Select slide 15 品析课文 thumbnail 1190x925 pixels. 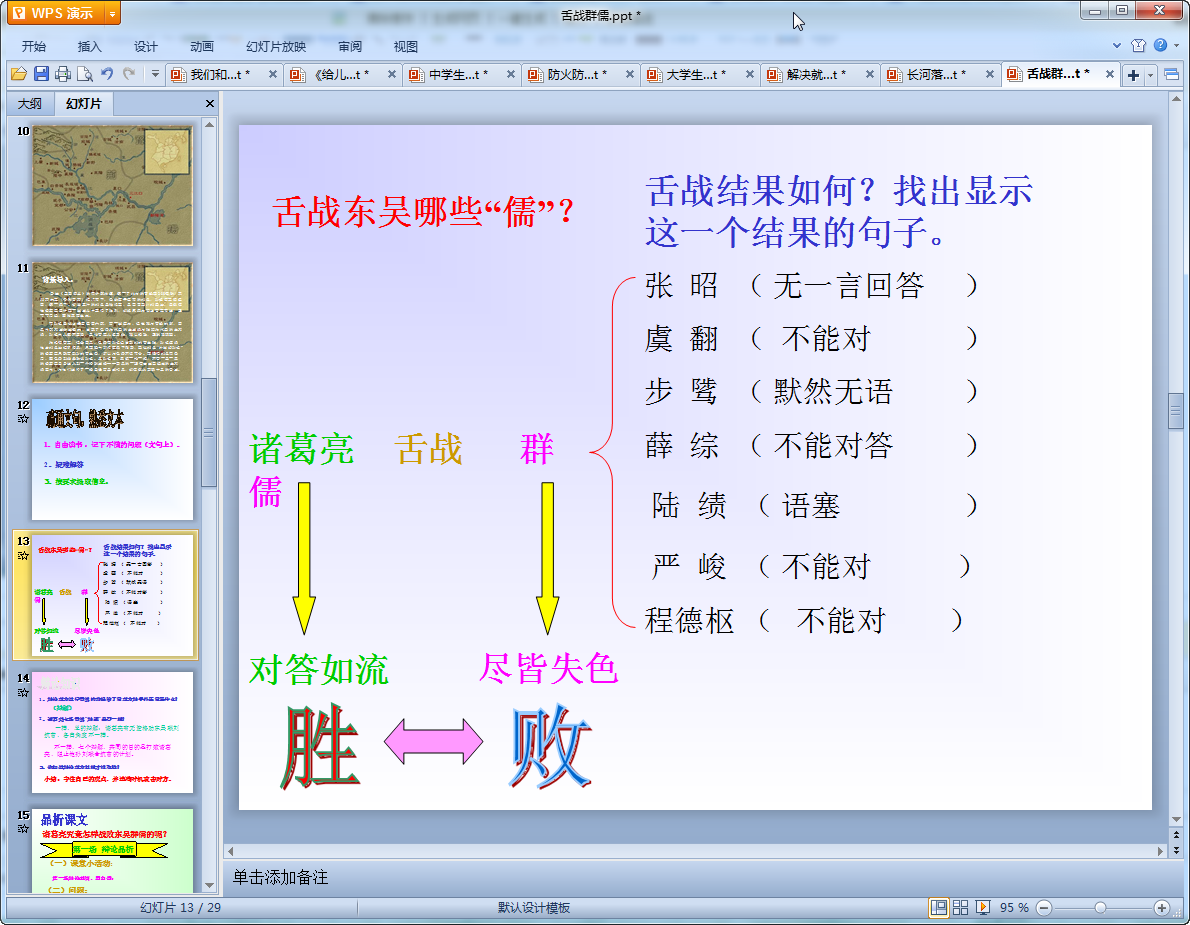point(112,851)
